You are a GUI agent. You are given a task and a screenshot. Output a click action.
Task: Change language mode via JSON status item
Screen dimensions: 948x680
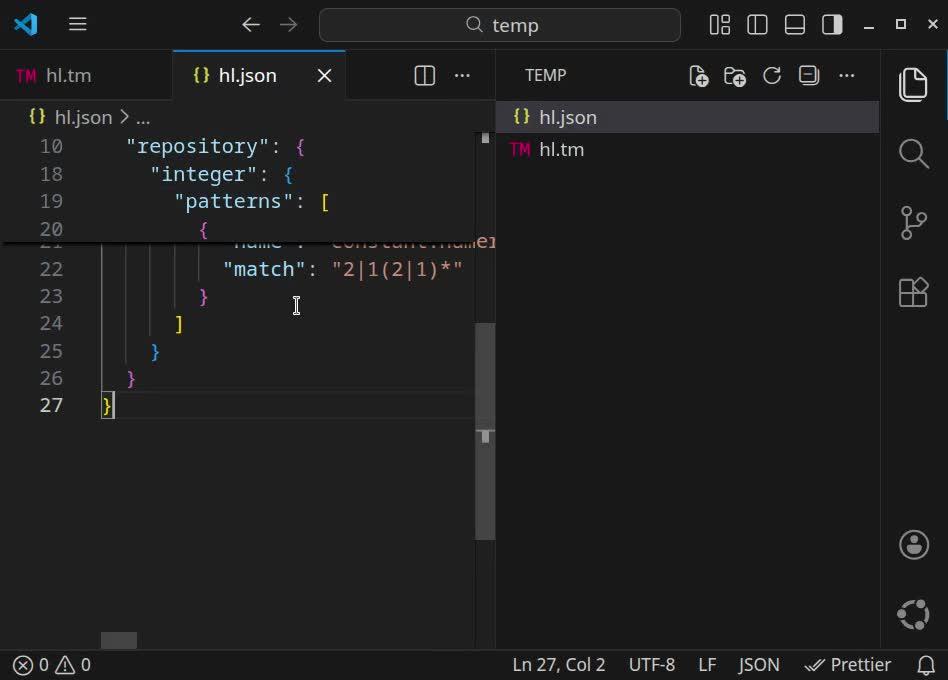pyautogui.click(x=758, y=664)
